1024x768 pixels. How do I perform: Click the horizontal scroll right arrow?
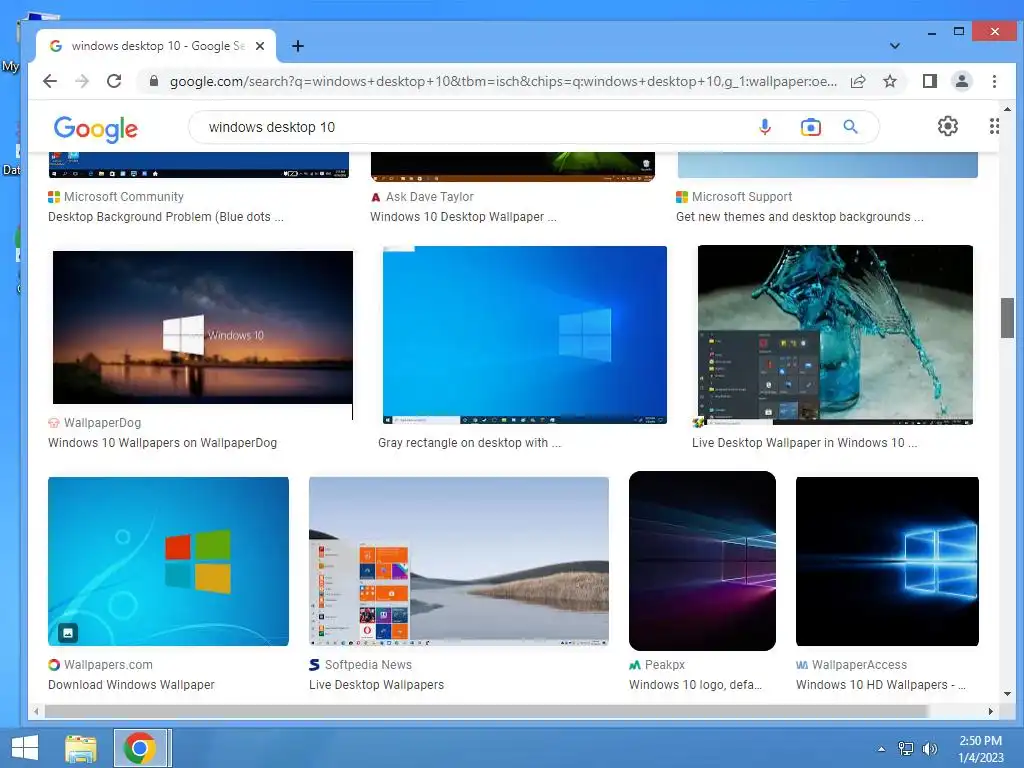pyautogui.click(x=991, y=711)
